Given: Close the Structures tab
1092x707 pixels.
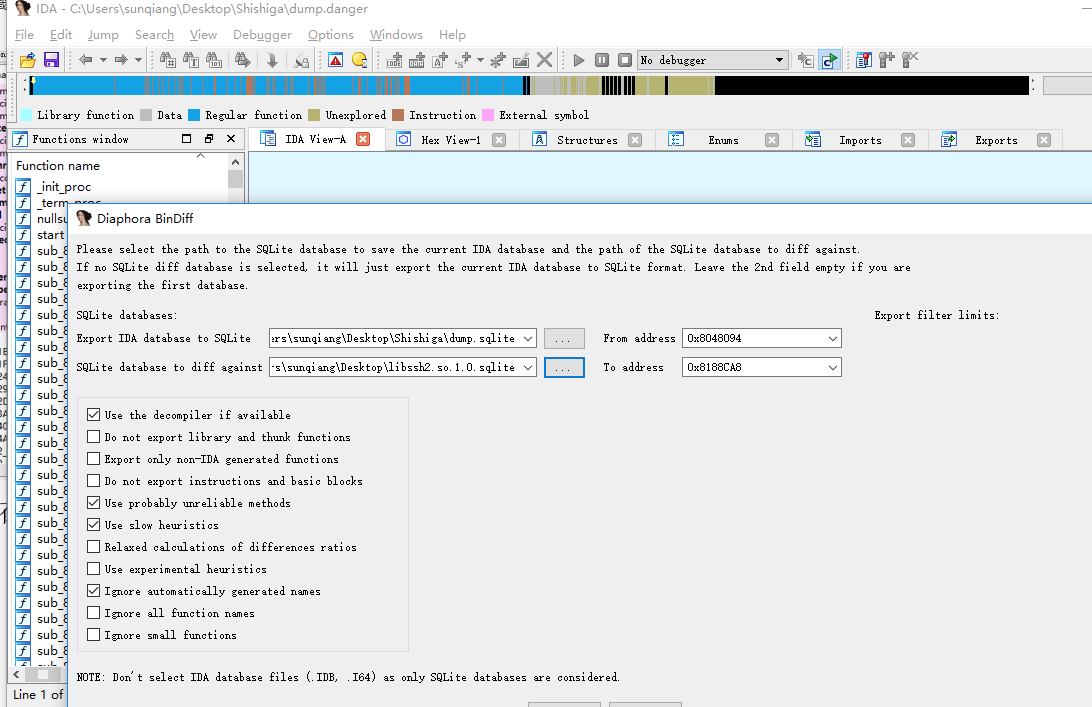Looking at the screenshot, I should coord(635,140).
